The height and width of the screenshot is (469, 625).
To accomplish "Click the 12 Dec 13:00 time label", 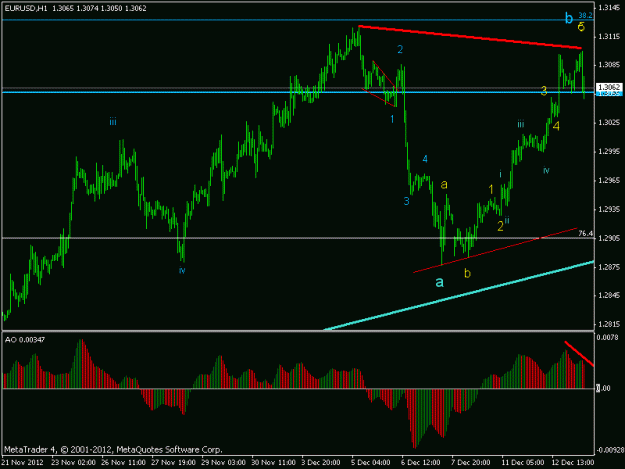I will click(x=573, y=463).
